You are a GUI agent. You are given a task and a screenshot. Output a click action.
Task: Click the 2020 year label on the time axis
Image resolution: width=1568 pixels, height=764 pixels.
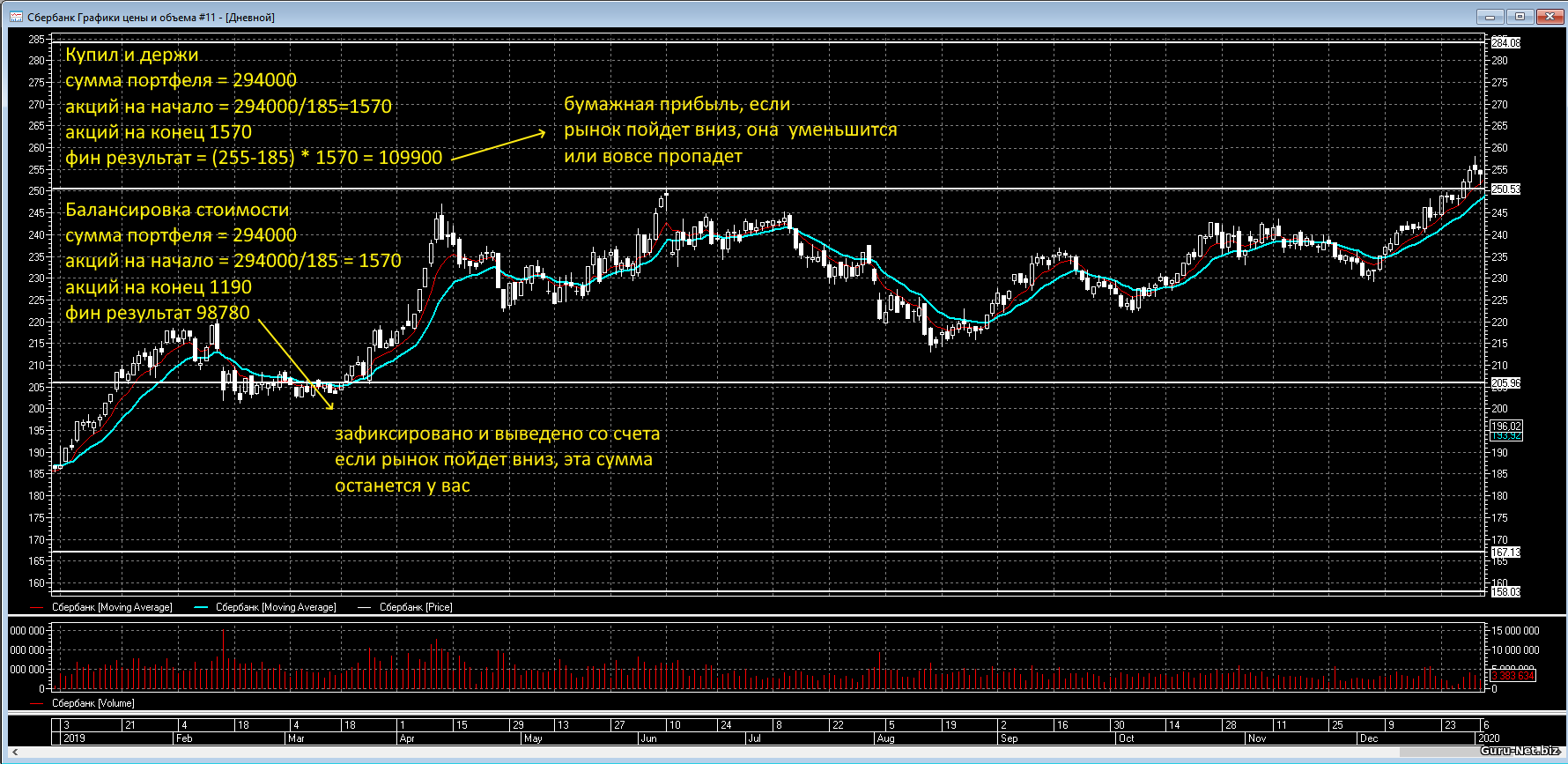(1488, 738)
